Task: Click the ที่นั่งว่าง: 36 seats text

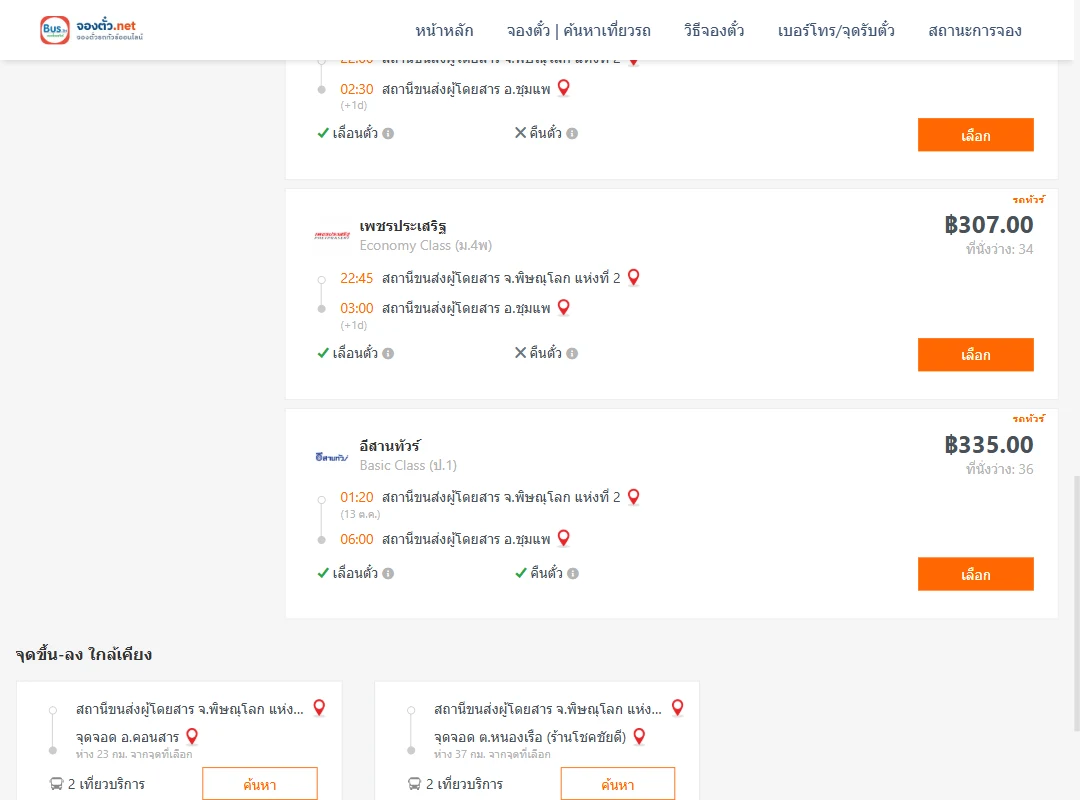Action: pyautogui.click(x=999, y=469)
